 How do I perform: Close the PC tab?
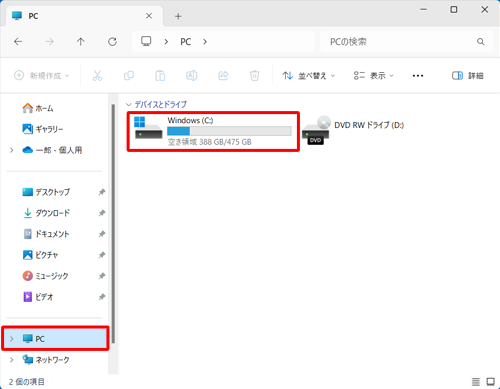coord(149,16)
